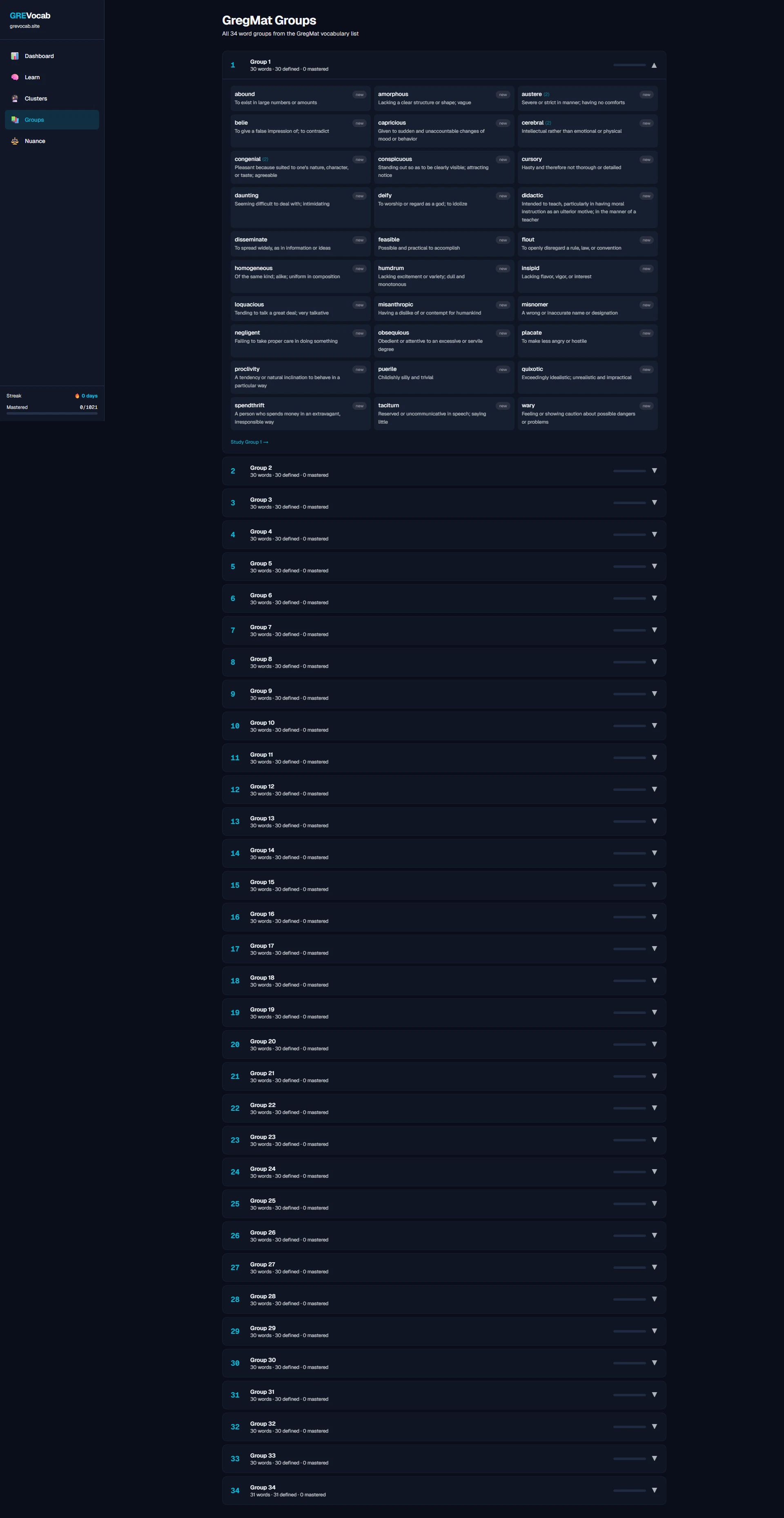Expand Group 17 with its arrow
784x1518 pixels.
pos(654,949)
